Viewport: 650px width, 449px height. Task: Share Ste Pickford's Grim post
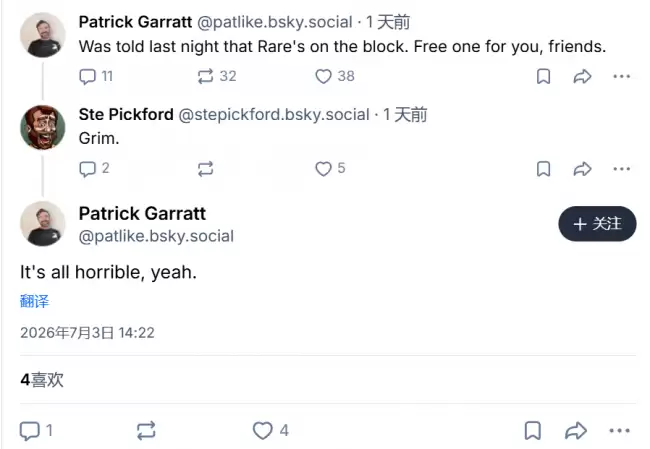pos(582,169)
